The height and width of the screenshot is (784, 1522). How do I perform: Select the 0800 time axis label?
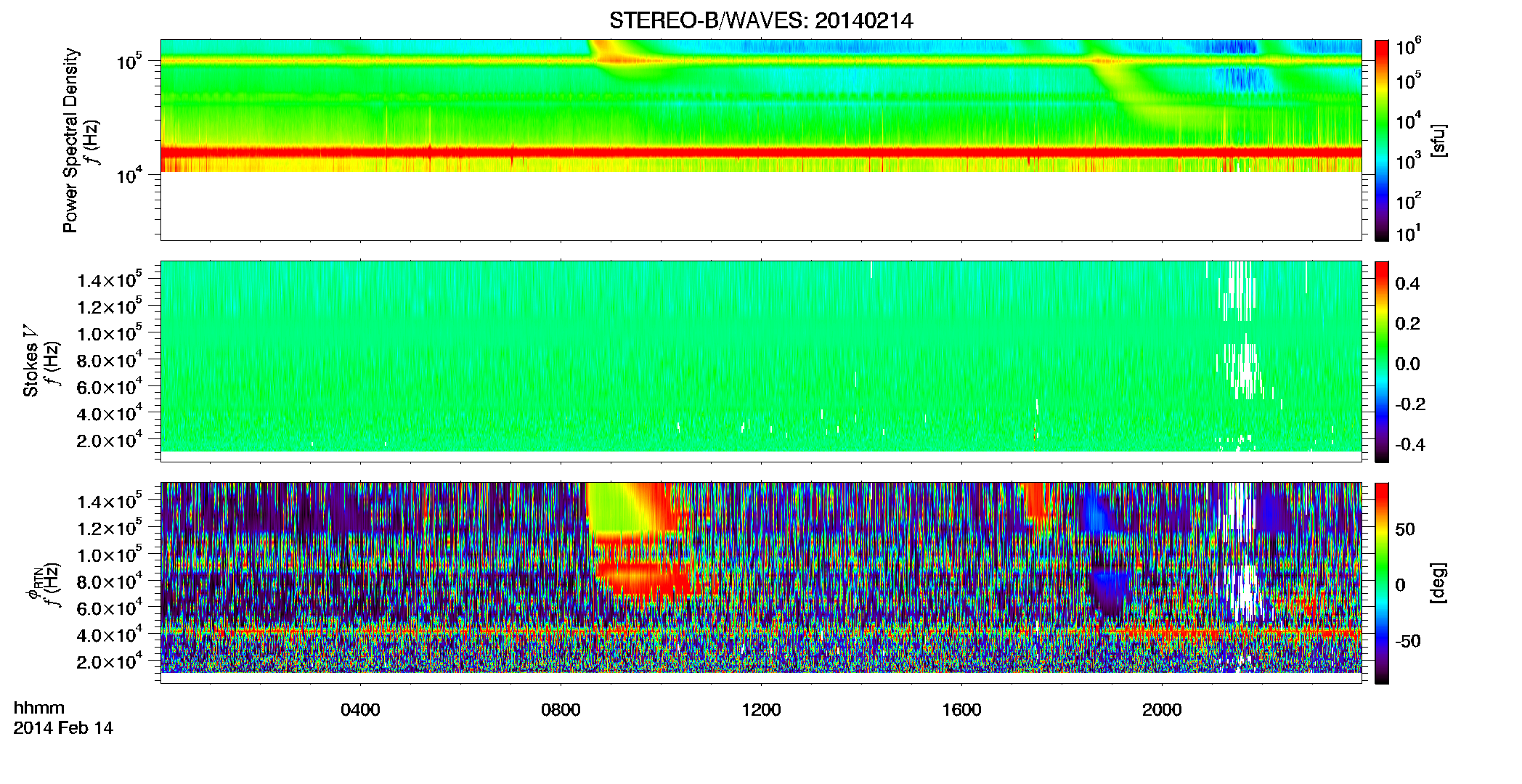[x=561, y=710]
